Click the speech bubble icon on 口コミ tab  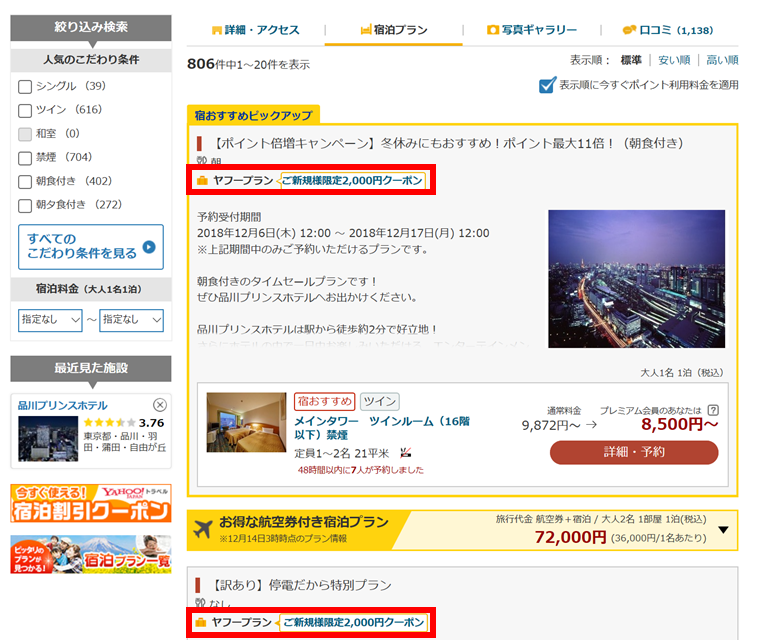(x=629, y=30)
